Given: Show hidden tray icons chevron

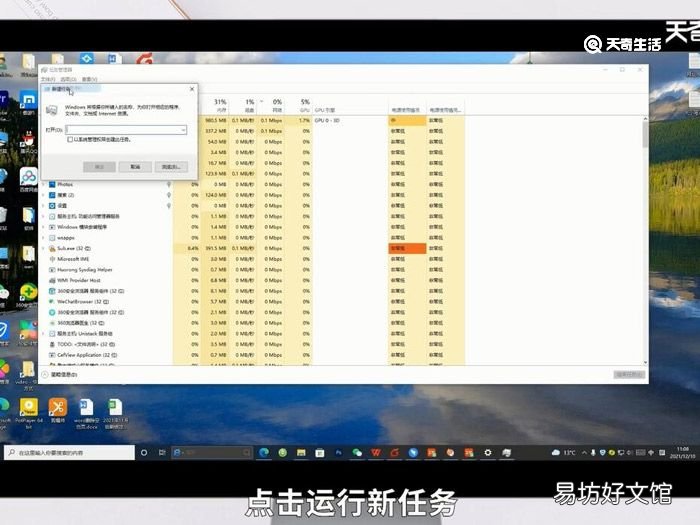Looking at the screenshot, I should click(x=584, y=453).
